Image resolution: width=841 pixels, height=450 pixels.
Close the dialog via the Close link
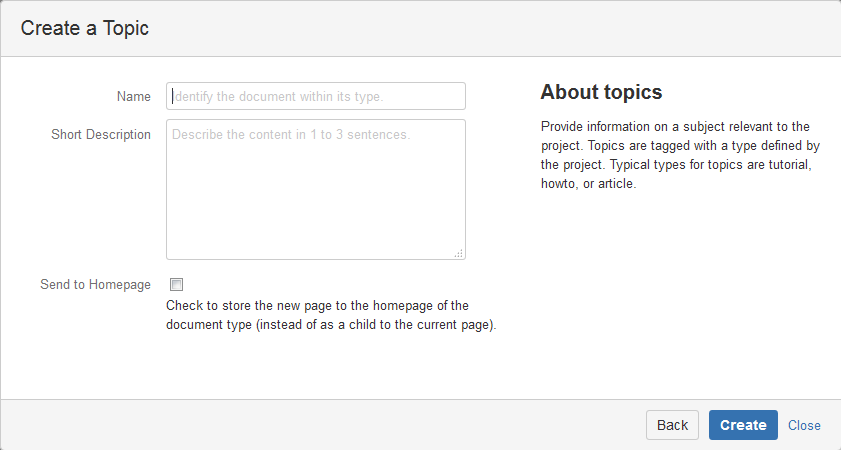point(804,425)
